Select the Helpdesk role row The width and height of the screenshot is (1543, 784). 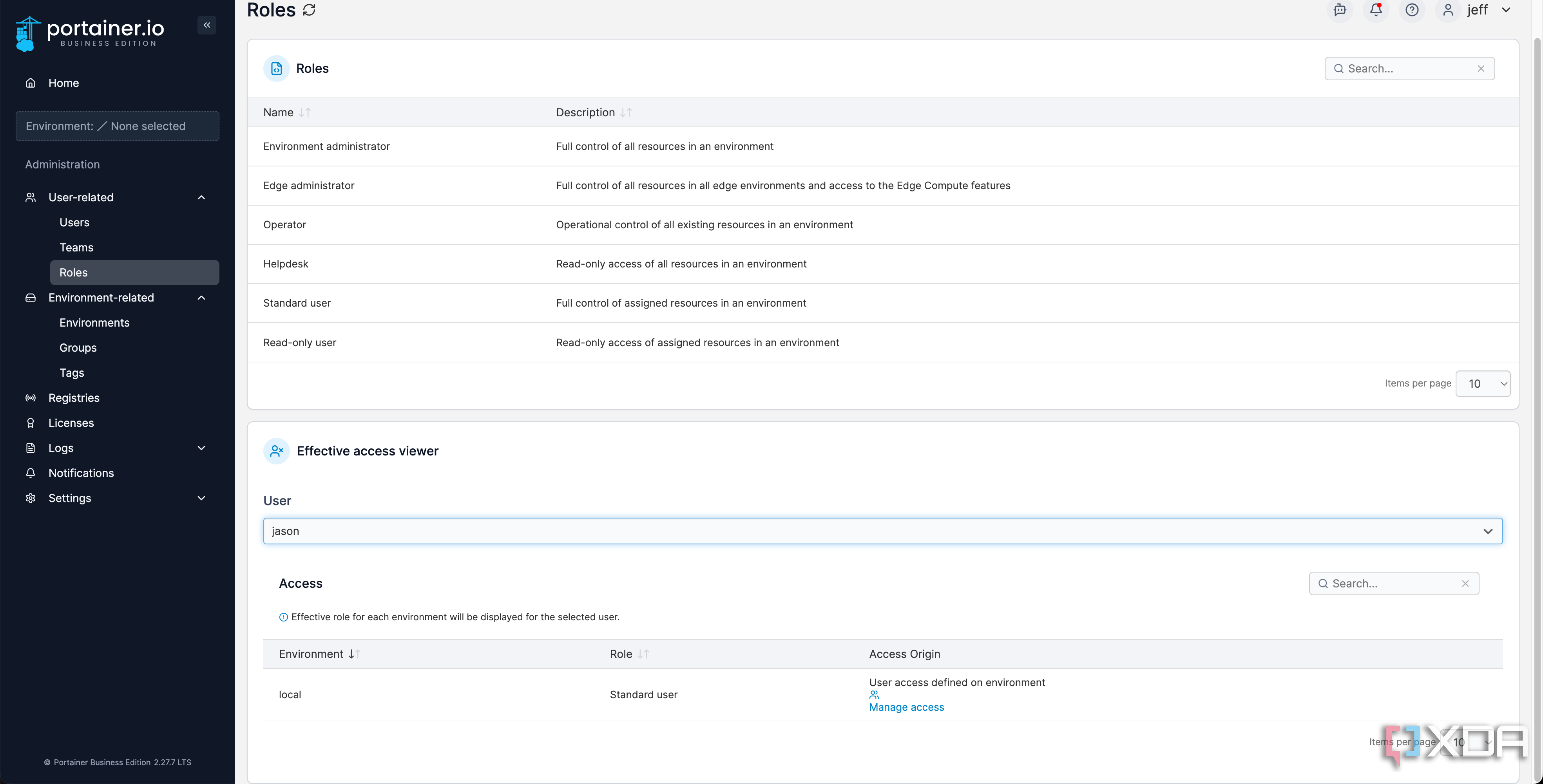tap(882, 264)
